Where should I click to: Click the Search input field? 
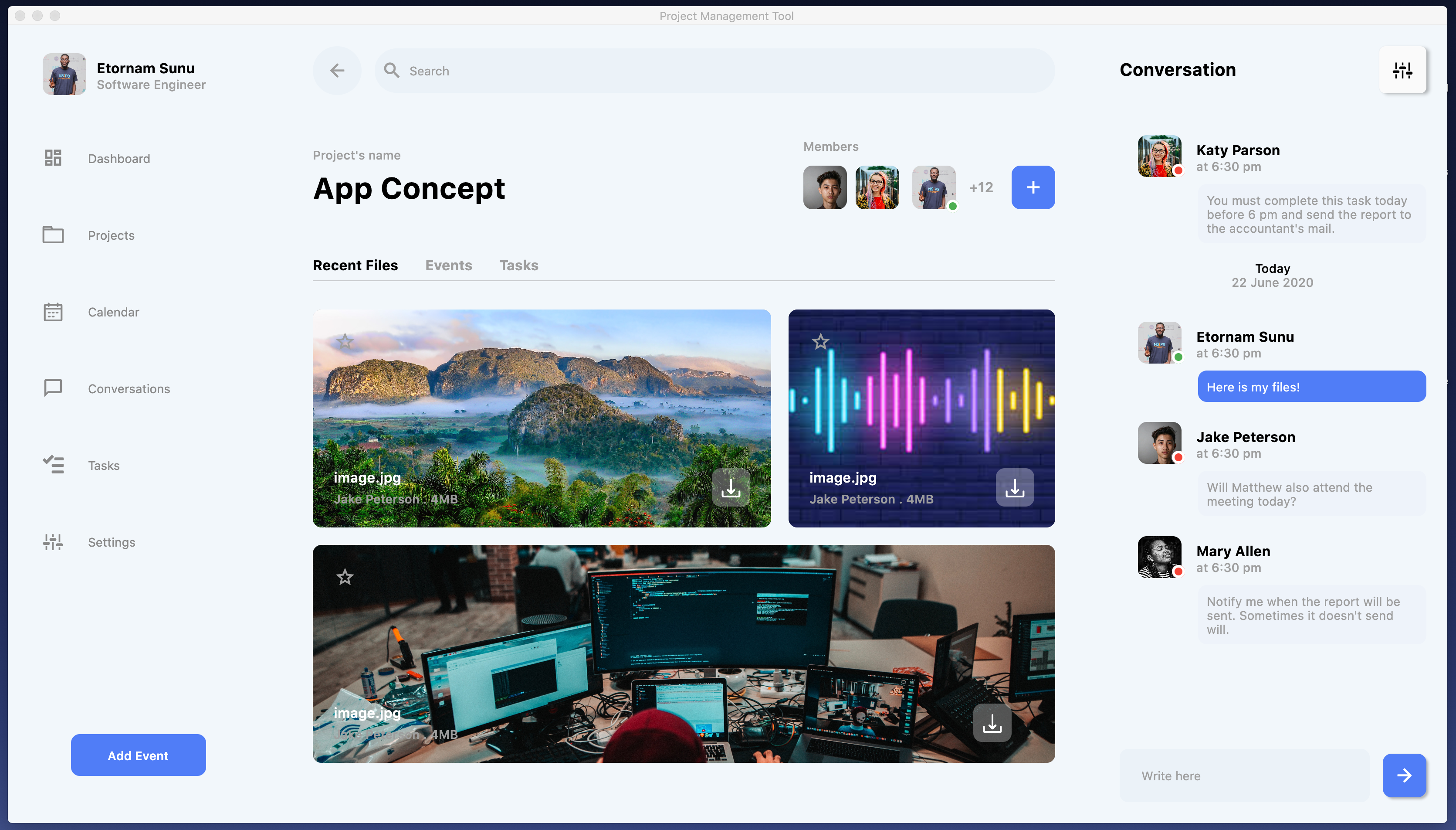pyautogui.click(x=712, y=71)
